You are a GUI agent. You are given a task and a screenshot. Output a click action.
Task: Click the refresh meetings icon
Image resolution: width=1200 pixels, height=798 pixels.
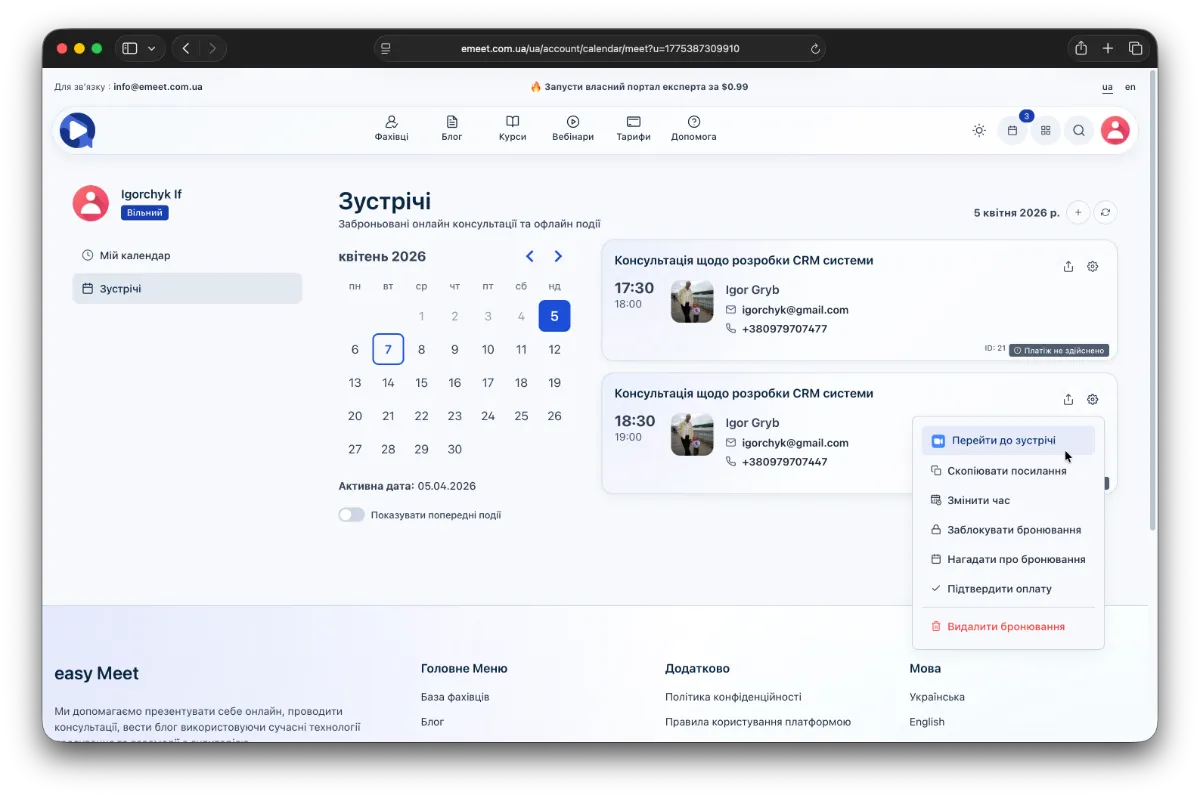pos(1105,212)
